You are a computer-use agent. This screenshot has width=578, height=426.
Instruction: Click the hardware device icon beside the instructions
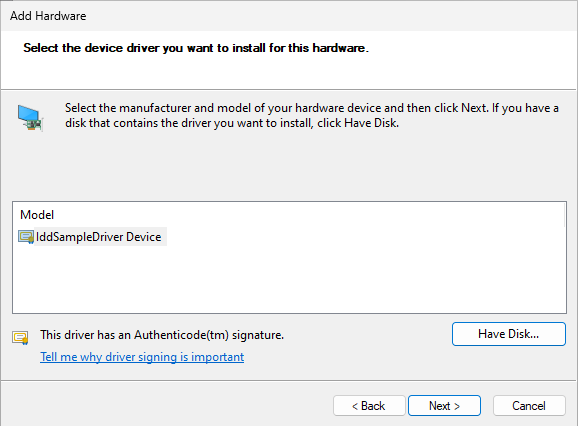pyautogui.click(x=31, y=118)
